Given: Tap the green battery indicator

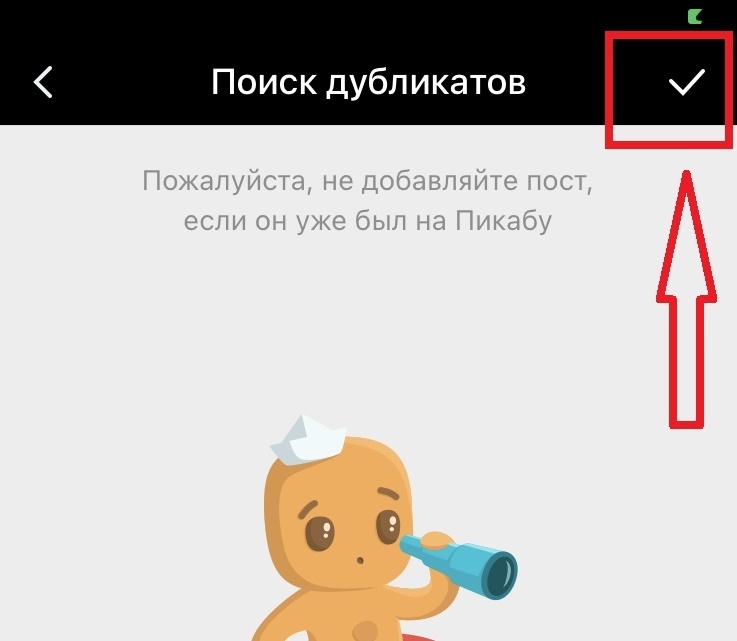Looking at the screenshot, I should click(695, 16).
